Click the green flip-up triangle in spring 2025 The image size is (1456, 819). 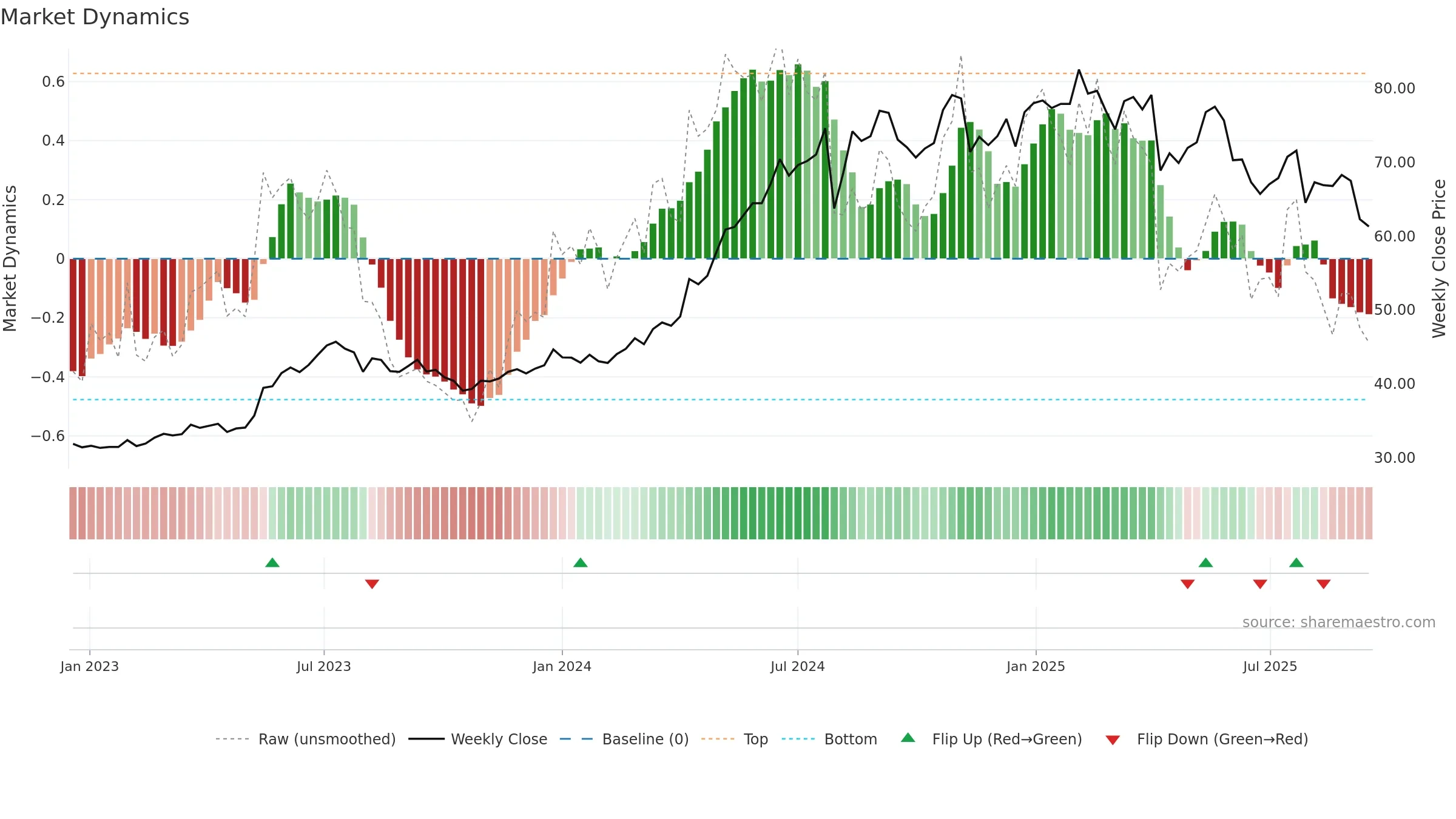[x=1206, y=562]
